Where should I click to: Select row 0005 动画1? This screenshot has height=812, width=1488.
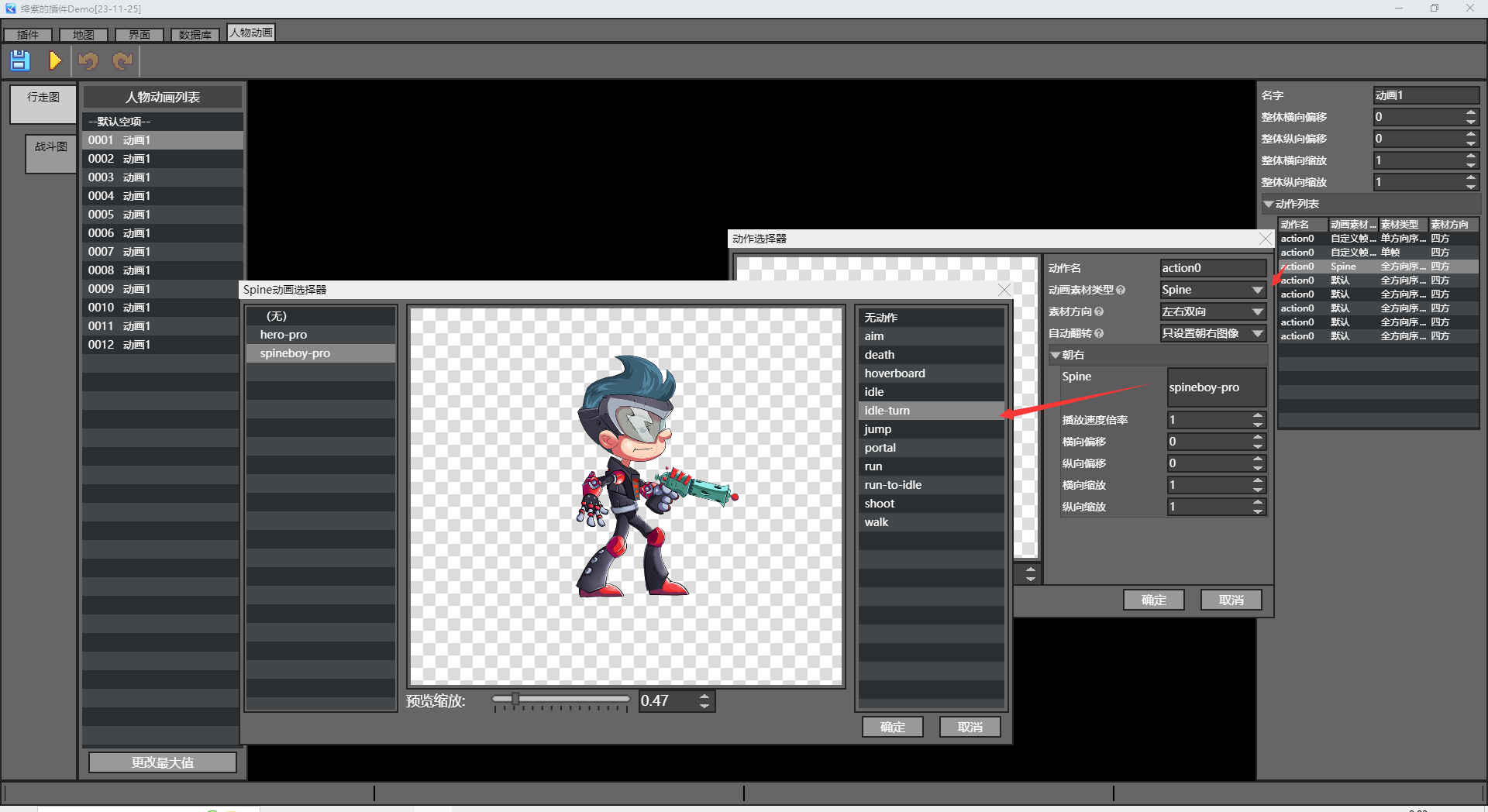pos(163,215)
